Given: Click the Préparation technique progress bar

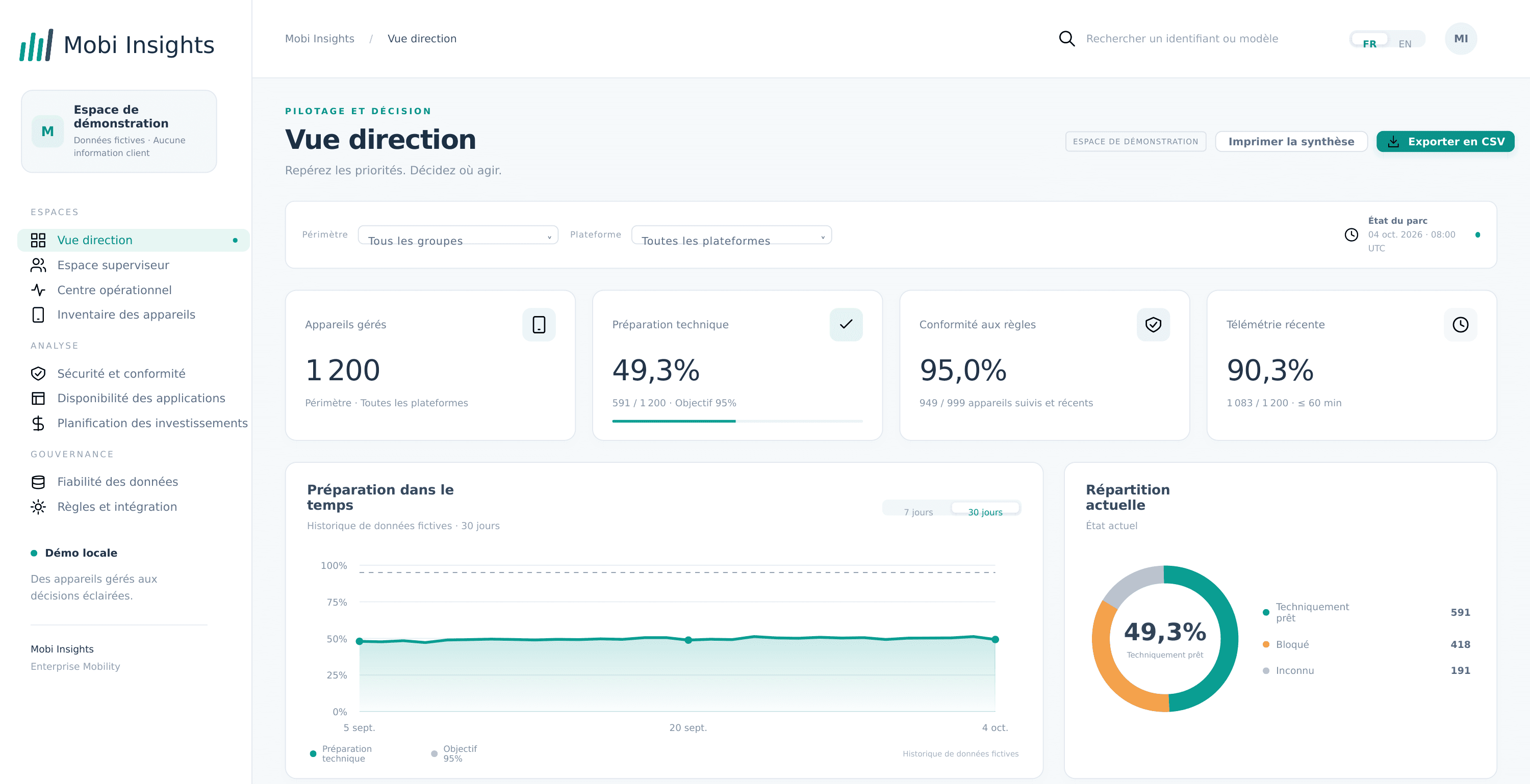Looking at the screenshot, I should click(737, 421).
